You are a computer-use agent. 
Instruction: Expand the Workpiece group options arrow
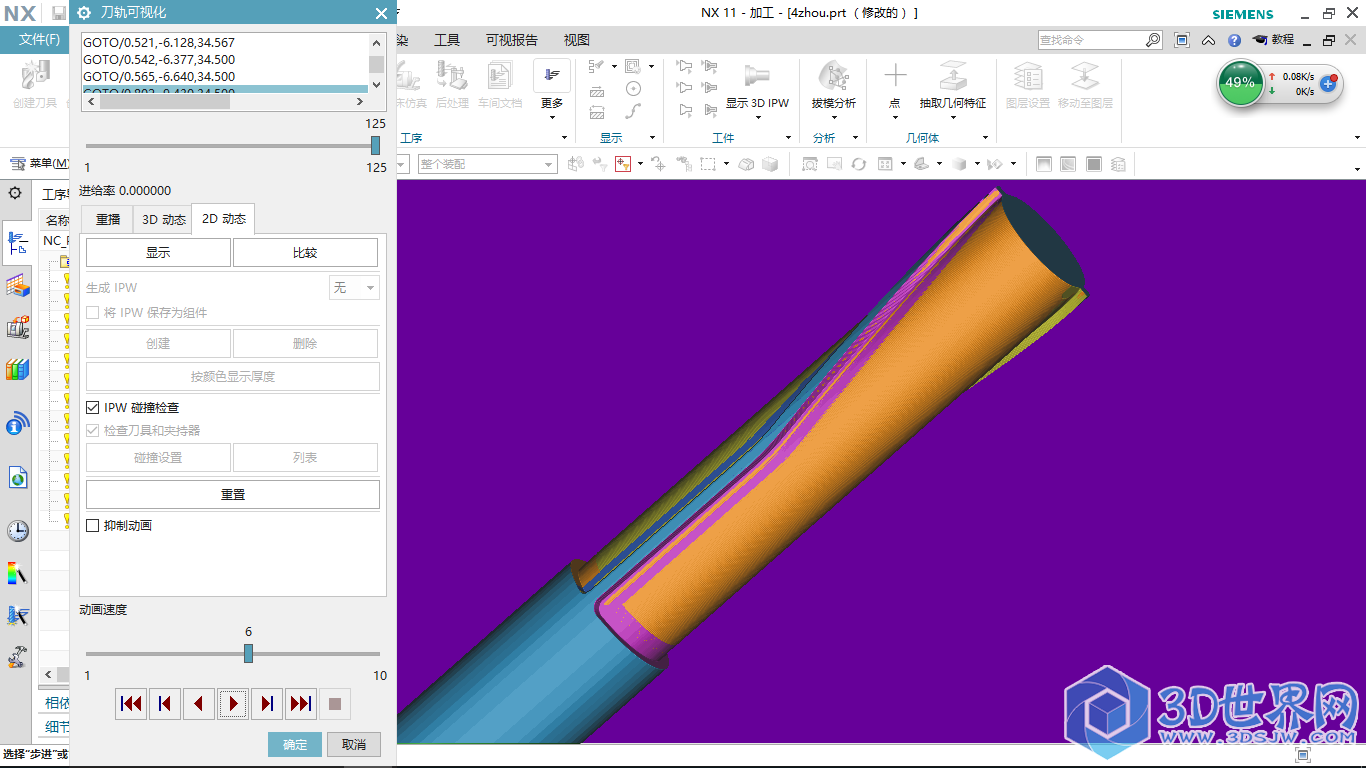coord(788,138)
